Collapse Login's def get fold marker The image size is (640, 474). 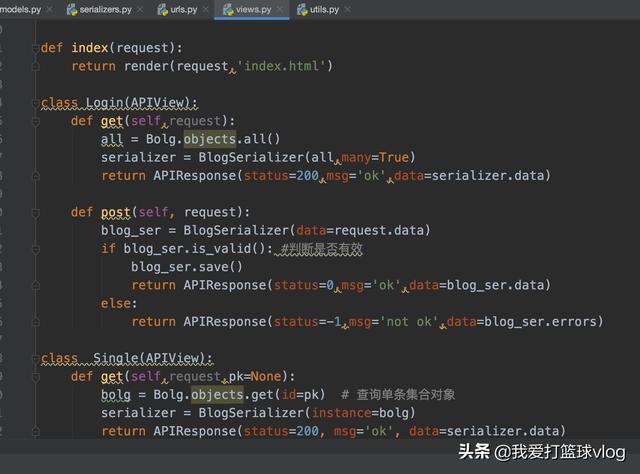click(36, 121)
